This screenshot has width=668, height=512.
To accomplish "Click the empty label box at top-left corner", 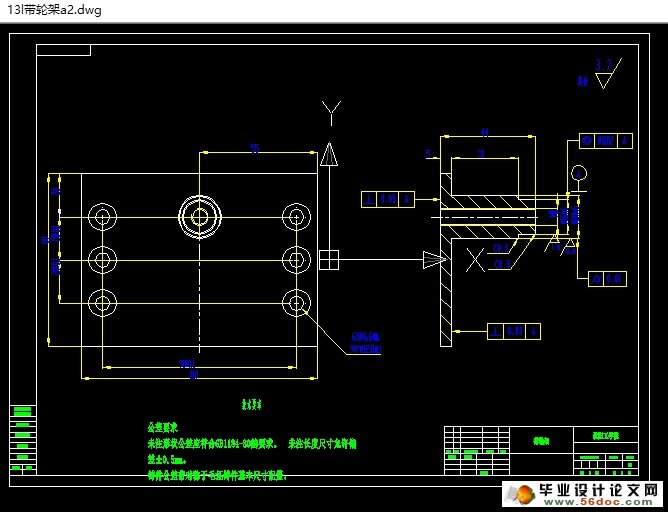I will pyautogui.click(x=63, y=49).
